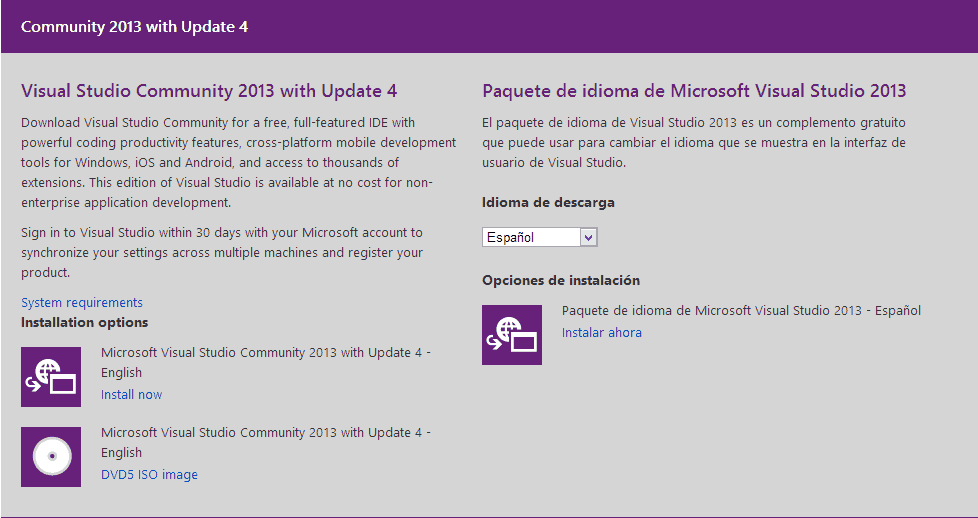Click the paragraph starting Download Visual Studio Community
Image resolution: width=978 pixels, height=518 pixels.
click(x=239, y=162)
